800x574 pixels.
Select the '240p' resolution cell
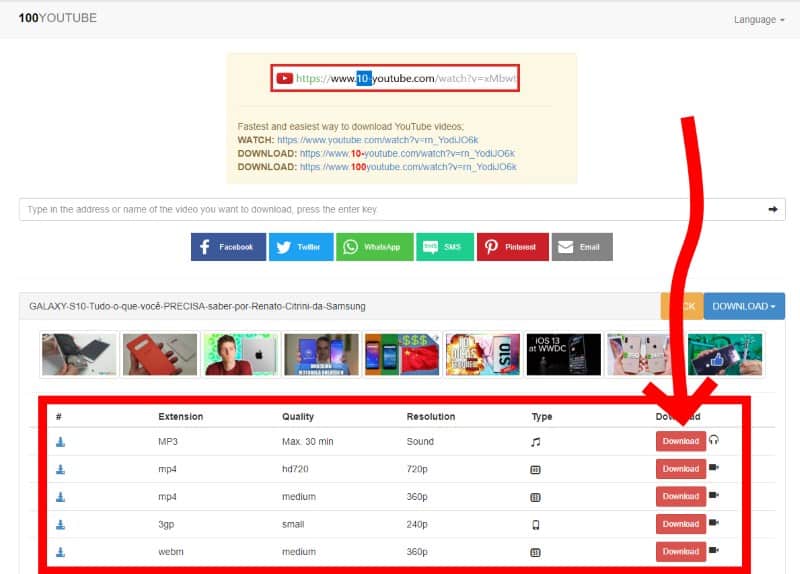click(x=417, y=525)
